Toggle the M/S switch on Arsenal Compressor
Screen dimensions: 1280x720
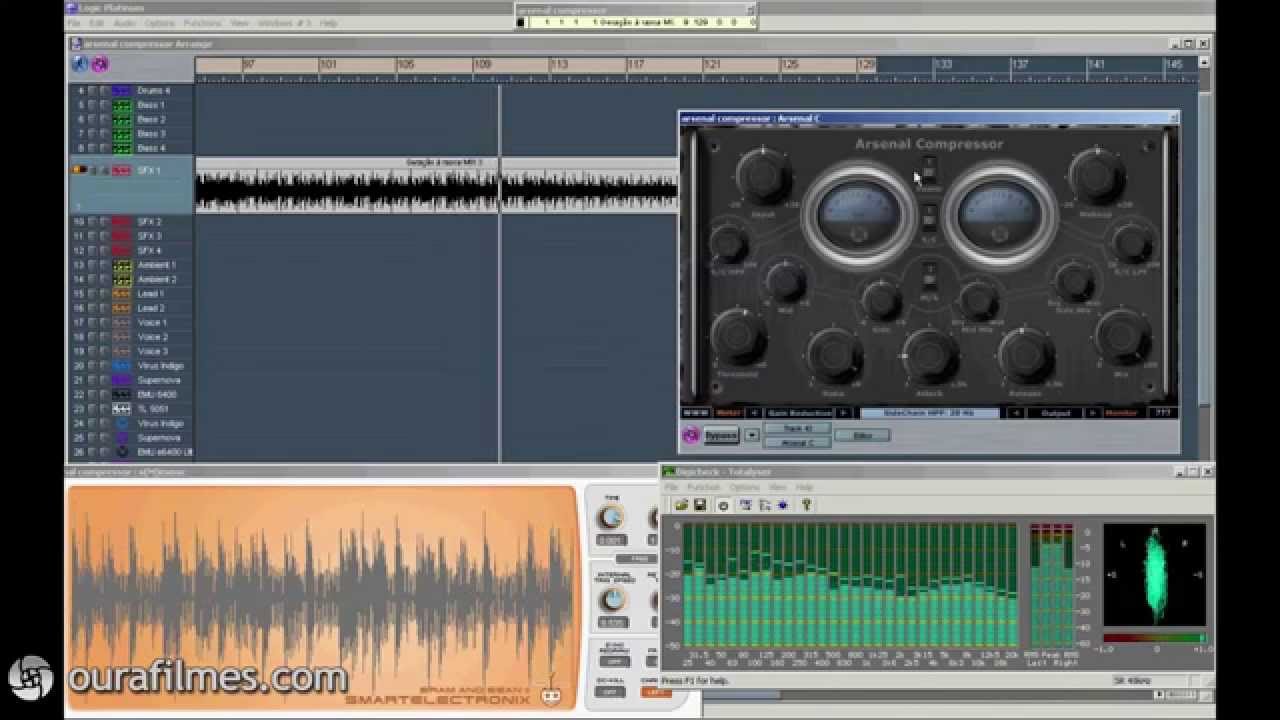point(929,274)
